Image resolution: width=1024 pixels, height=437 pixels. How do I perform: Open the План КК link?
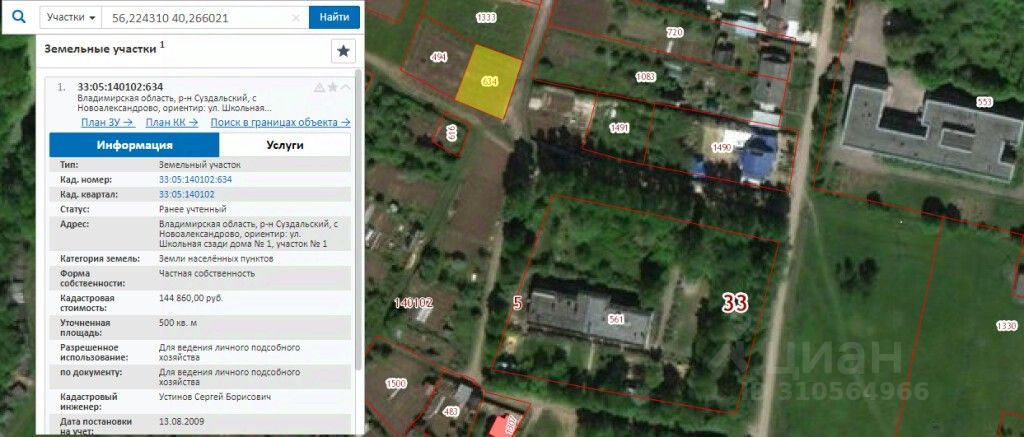pyautogui.click(x=172, y=122)
